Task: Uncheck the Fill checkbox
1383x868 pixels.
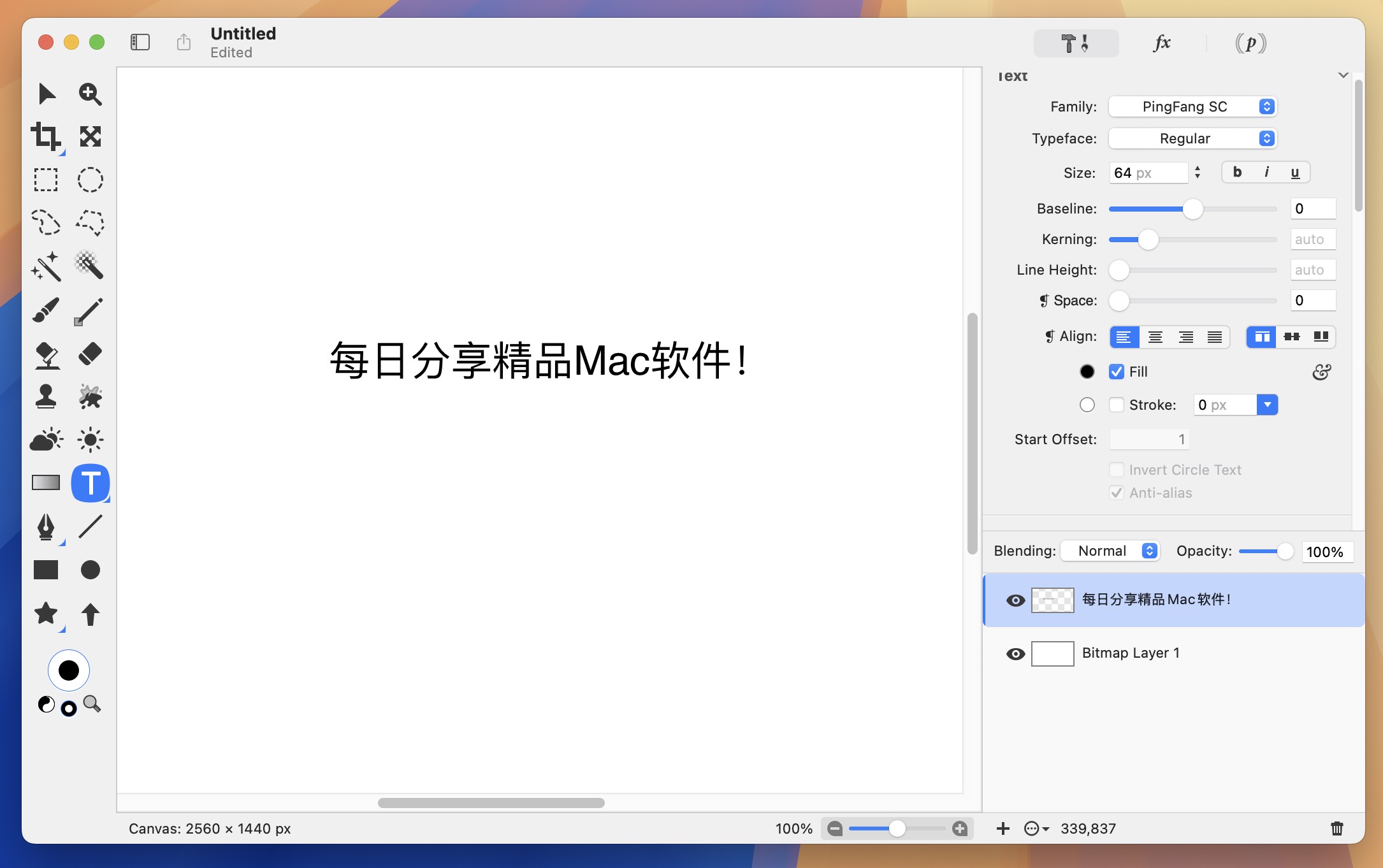Action: pos(1116,372)
